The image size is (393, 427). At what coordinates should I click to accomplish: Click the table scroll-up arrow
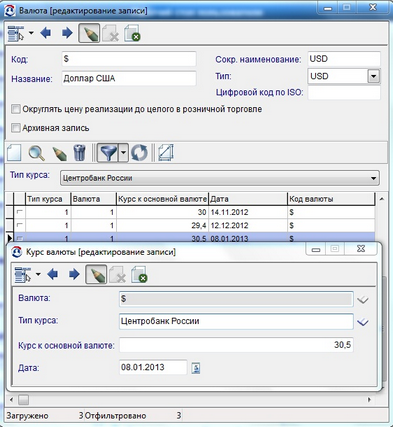[x=382, y=199]
